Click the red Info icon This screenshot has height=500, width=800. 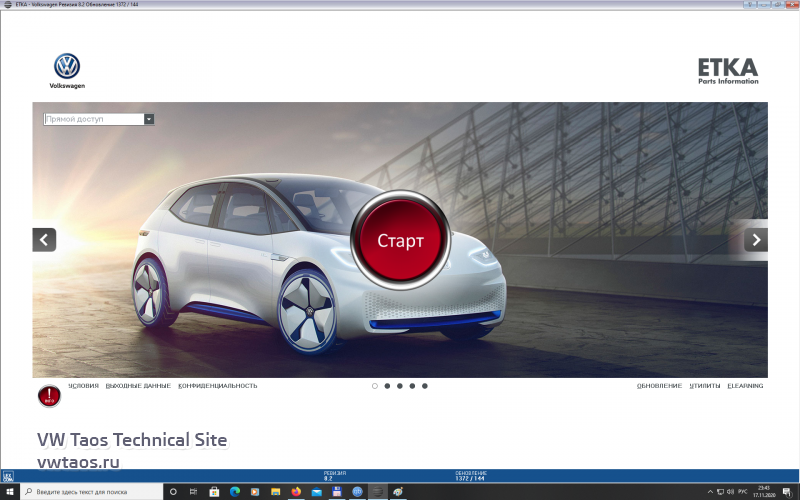(49, 396)
